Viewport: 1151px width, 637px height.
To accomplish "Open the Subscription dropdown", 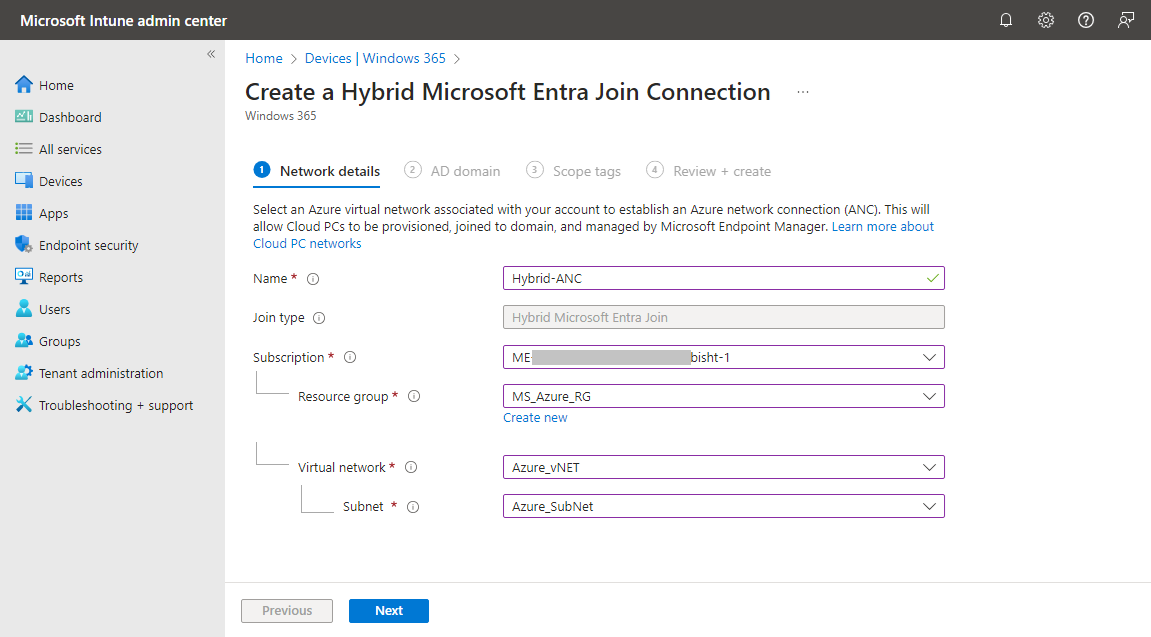I will [724, 357].
